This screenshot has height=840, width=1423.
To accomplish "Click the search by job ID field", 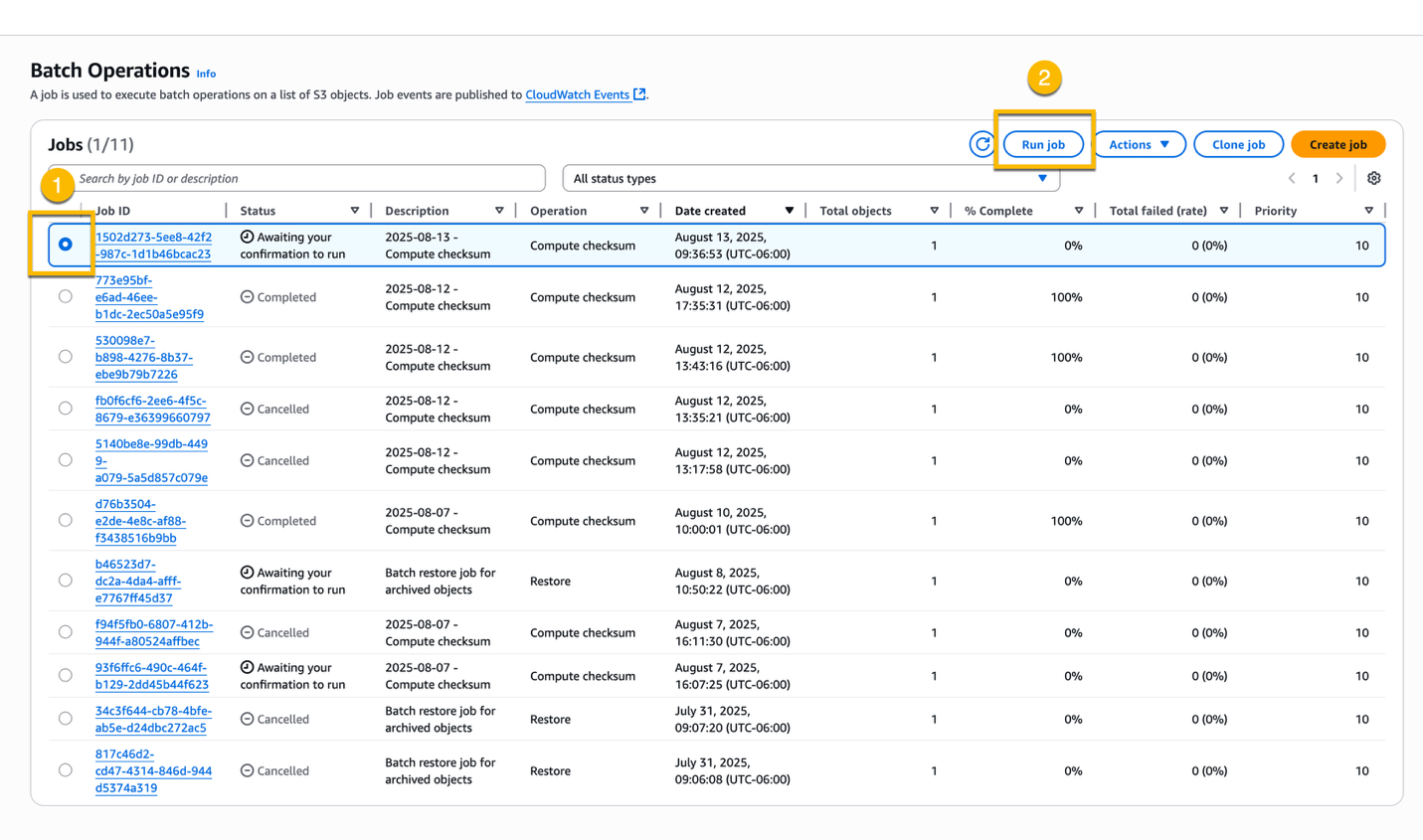I will point(298,178).
